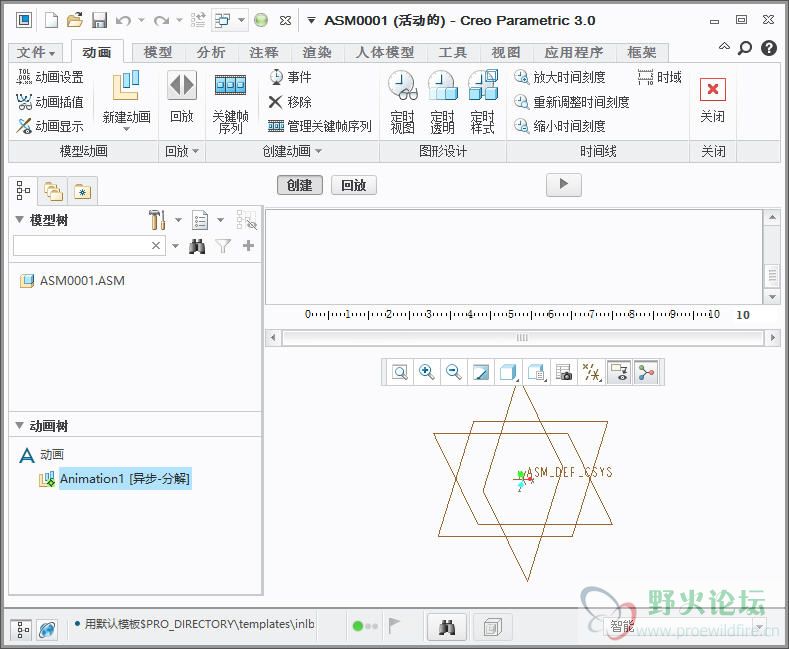Open Animation Settings (动画设置)

pos(50,77)
